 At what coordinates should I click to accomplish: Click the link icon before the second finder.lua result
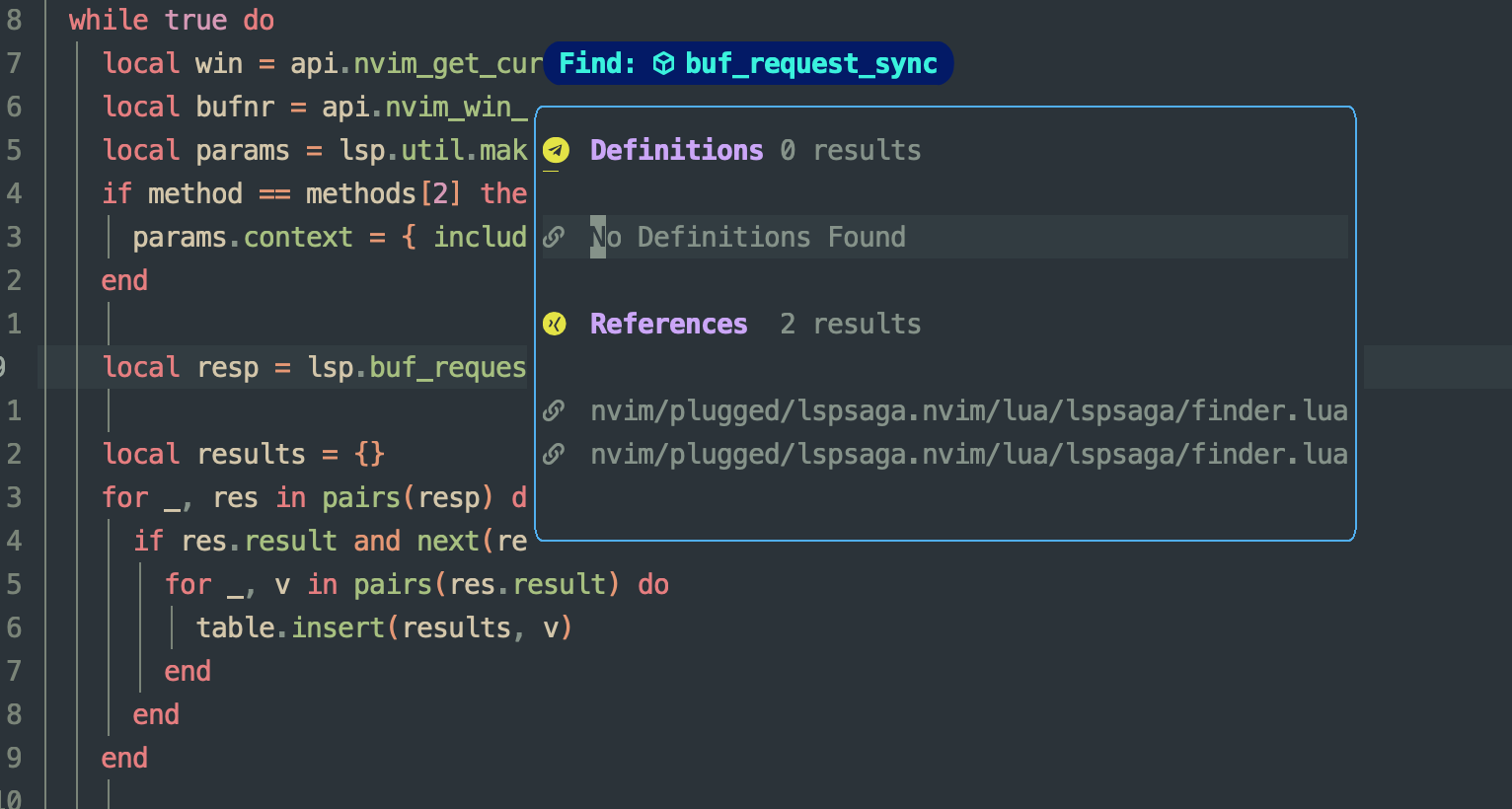coord(554,454)
